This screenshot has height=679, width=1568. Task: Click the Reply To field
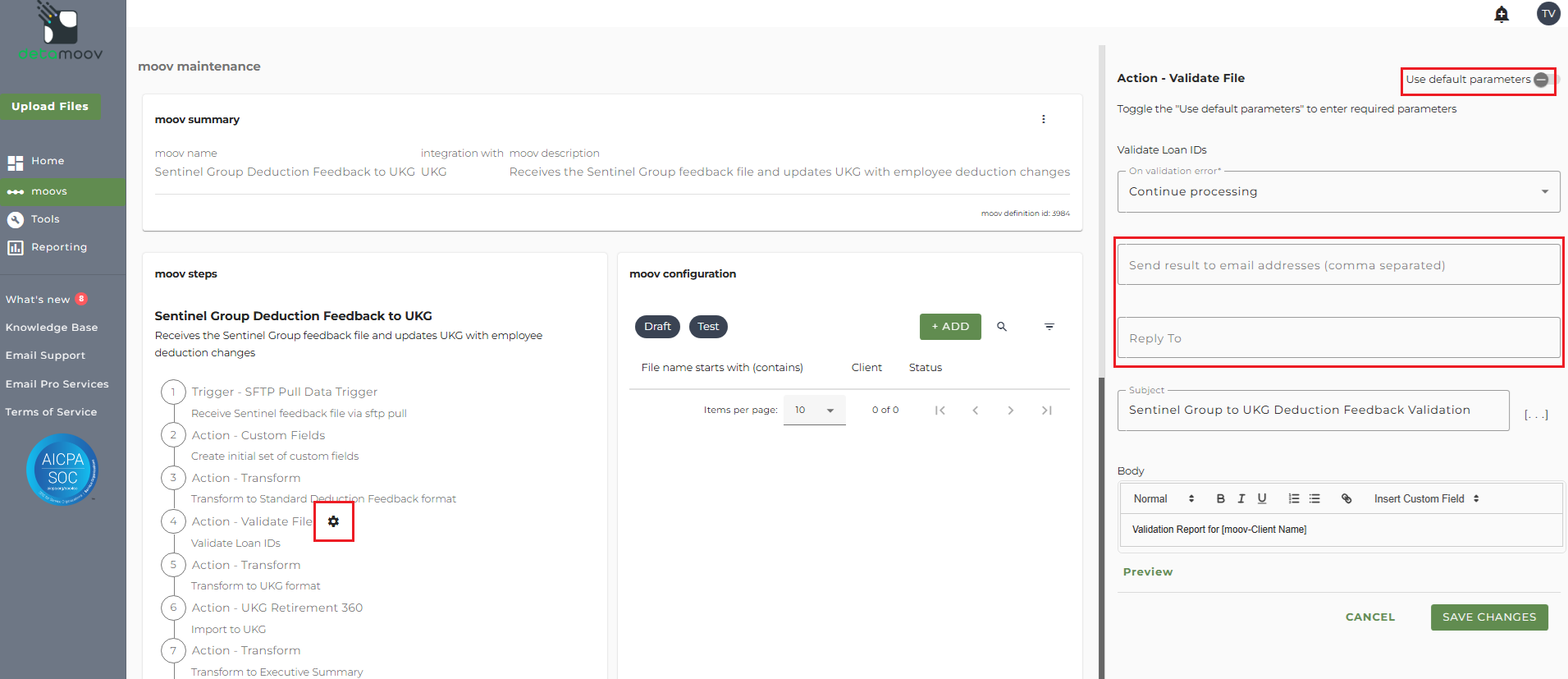pyautogui.click(x=1338, y=337)
